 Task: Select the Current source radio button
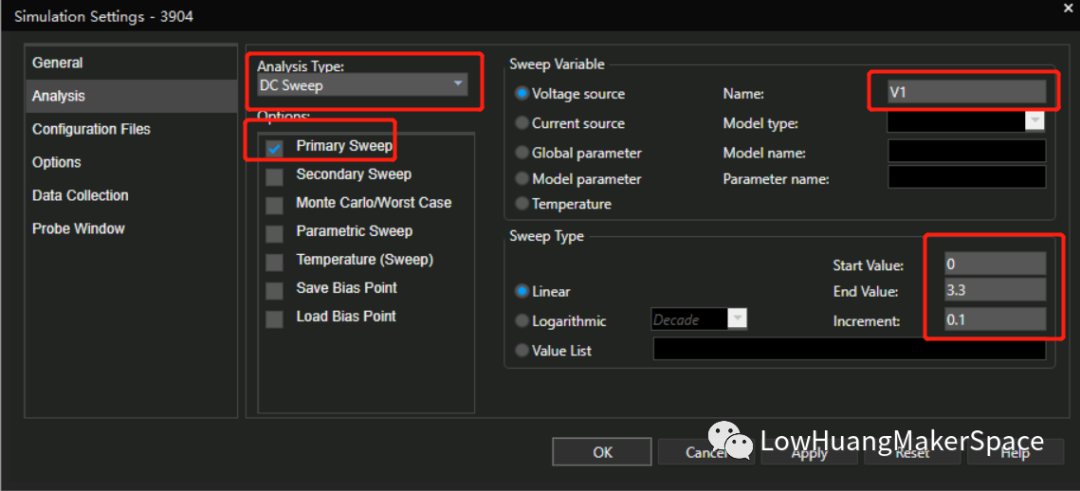[x=522, y=123]
